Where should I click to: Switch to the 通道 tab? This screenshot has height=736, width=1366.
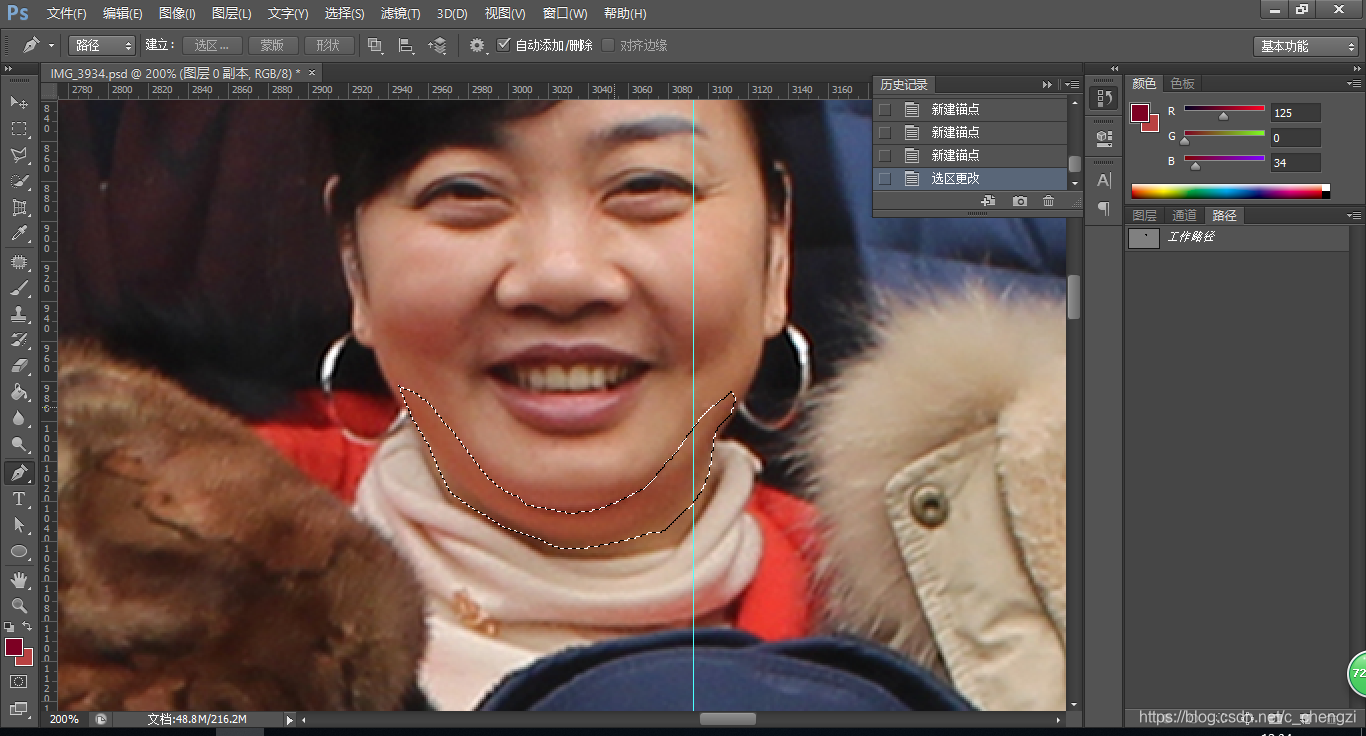pyautogui.click(x=1184, y=215)
